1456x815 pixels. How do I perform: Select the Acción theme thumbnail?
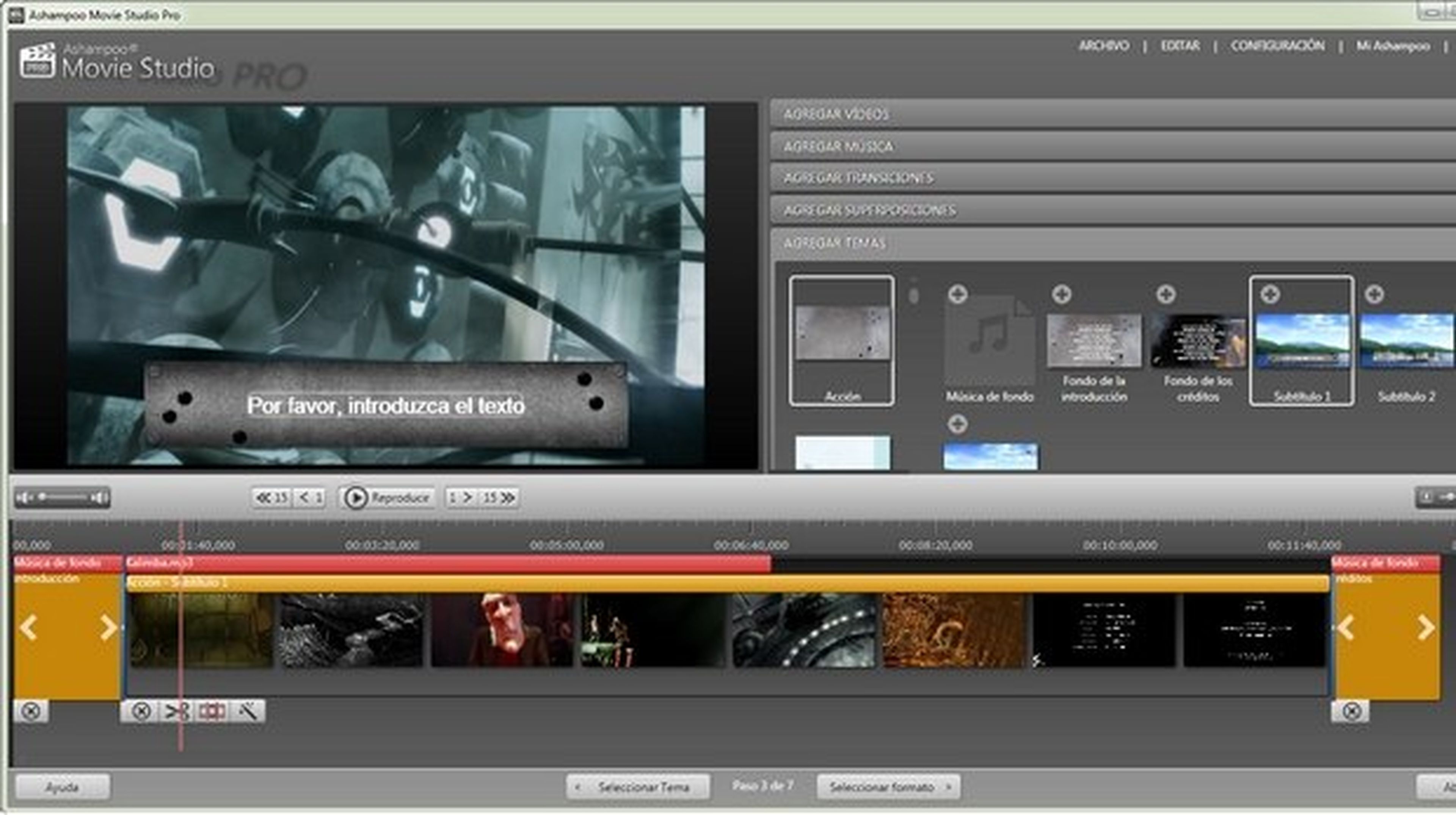(x=842, y=341)
